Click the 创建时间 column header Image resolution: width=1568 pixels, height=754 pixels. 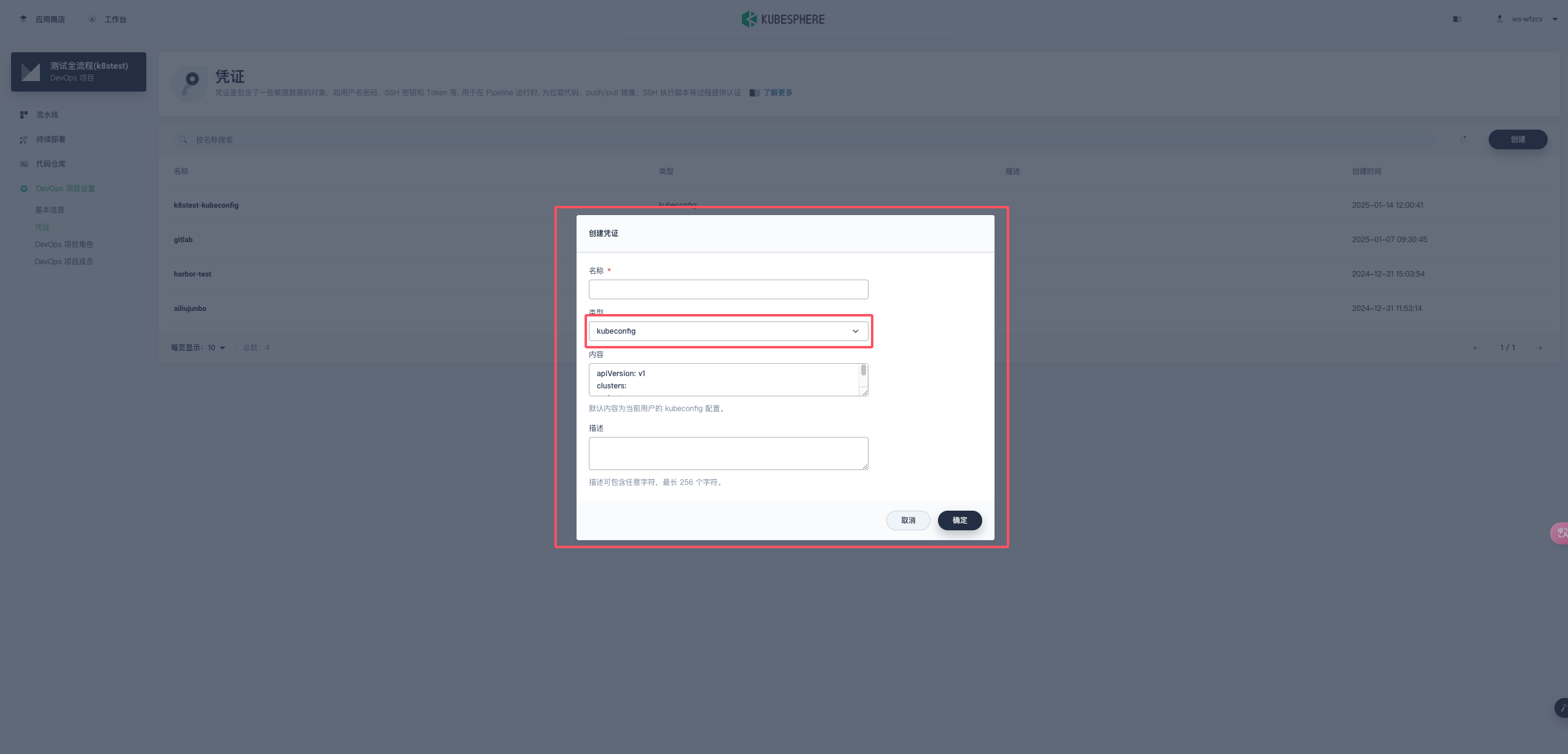tap(1366, 171)
